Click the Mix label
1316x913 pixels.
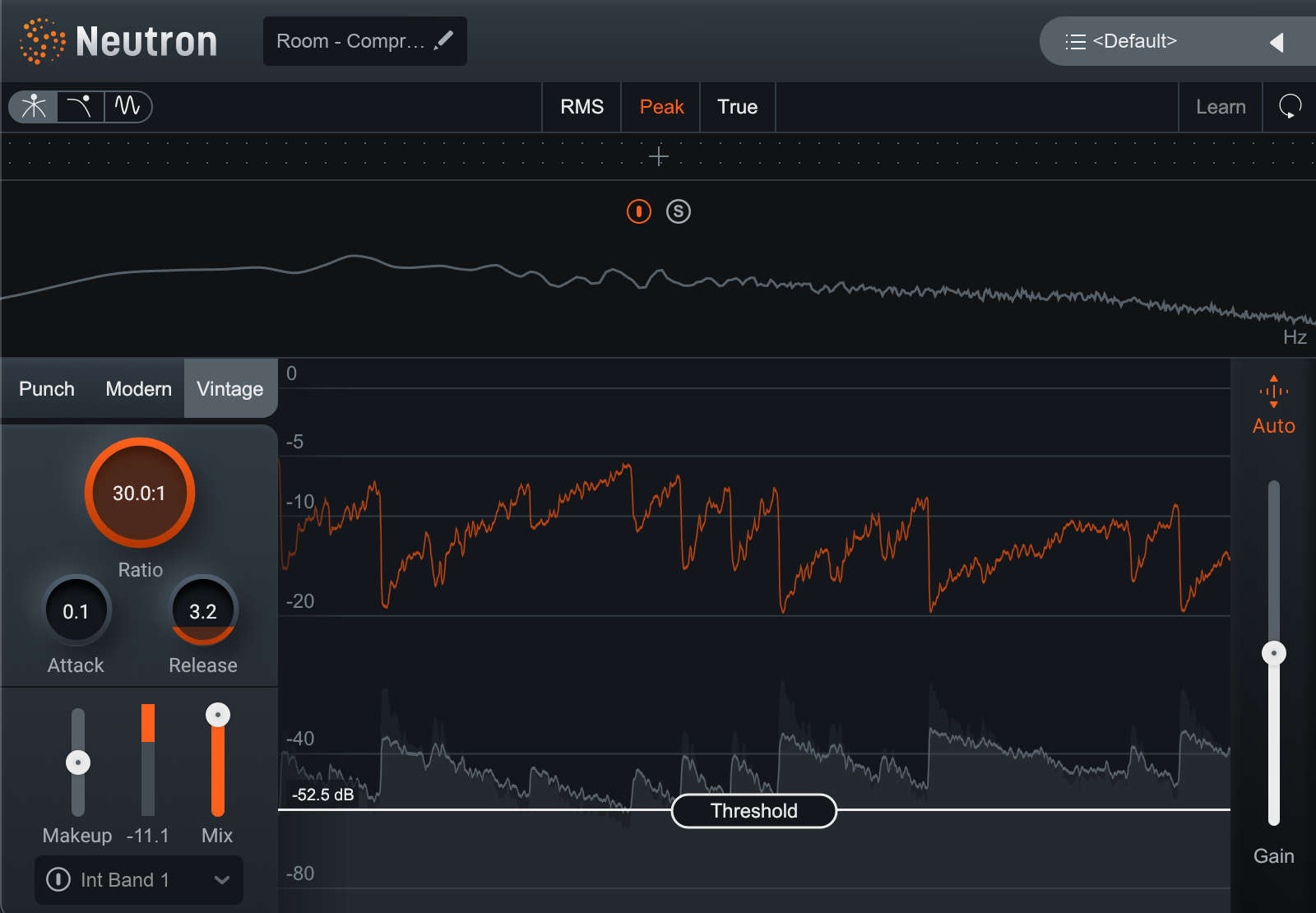[217, 836]
